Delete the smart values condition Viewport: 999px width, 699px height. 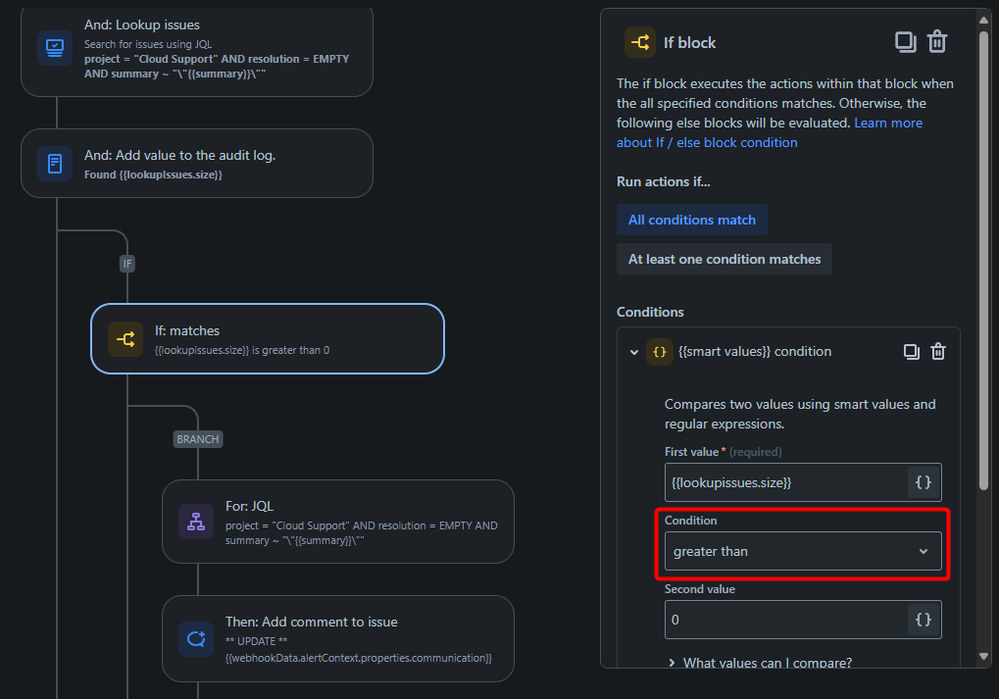[938, 351]
